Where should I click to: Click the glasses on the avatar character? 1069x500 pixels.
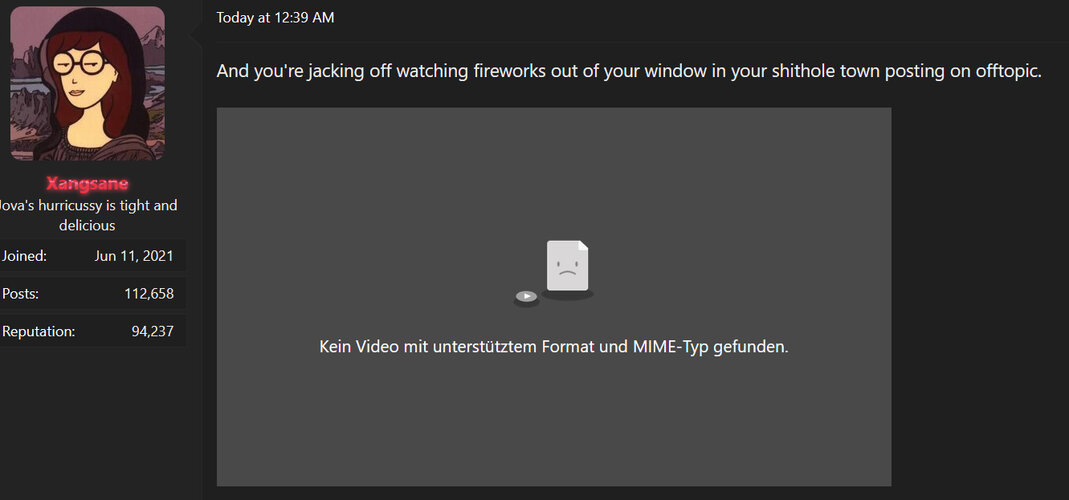pyautogui.click(x=82, y=65)
